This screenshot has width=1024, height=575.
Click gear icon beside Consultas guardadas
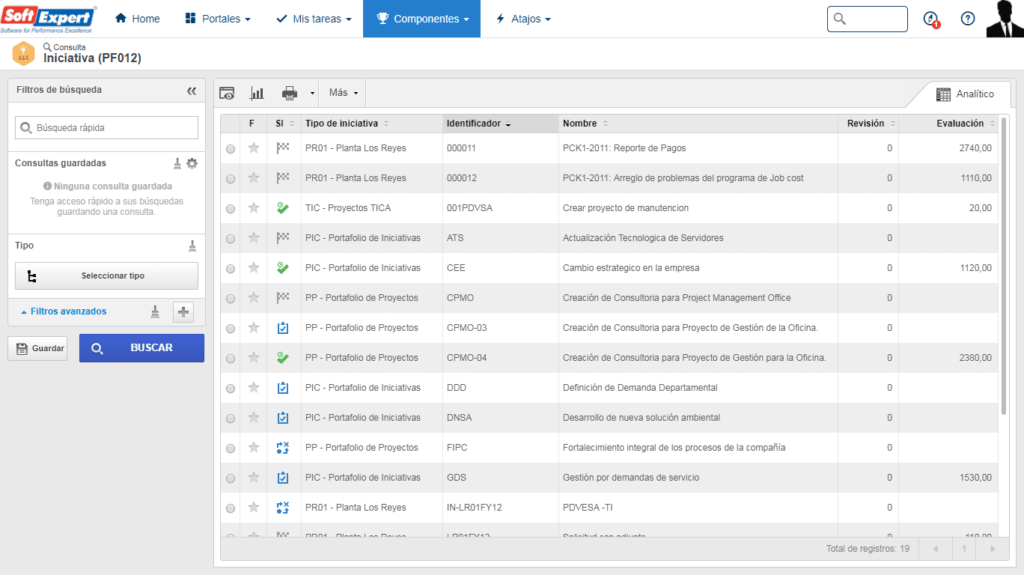click(192, 163)
